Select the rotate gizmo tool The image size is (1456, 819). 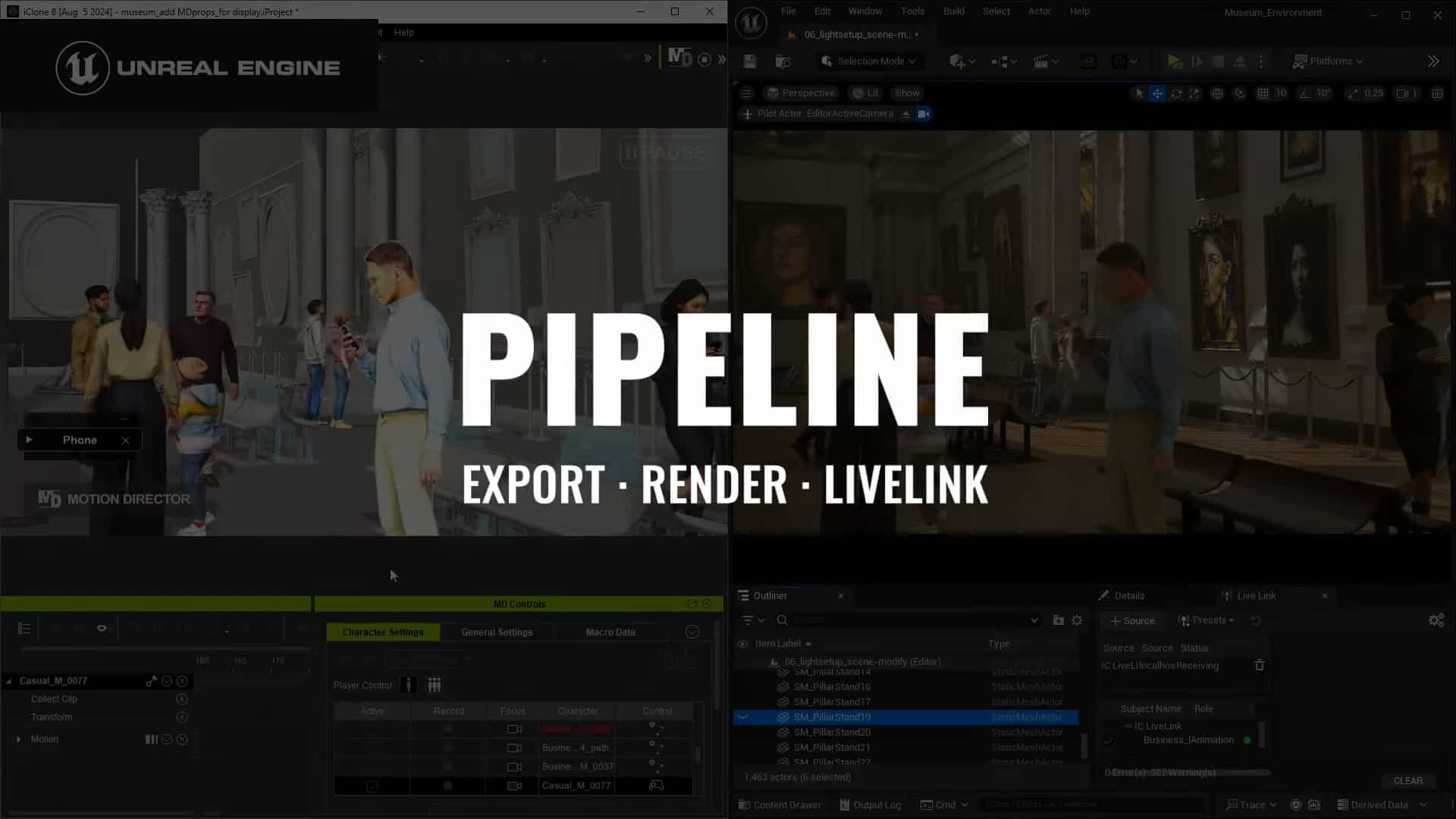click(x=1175, y=93)
